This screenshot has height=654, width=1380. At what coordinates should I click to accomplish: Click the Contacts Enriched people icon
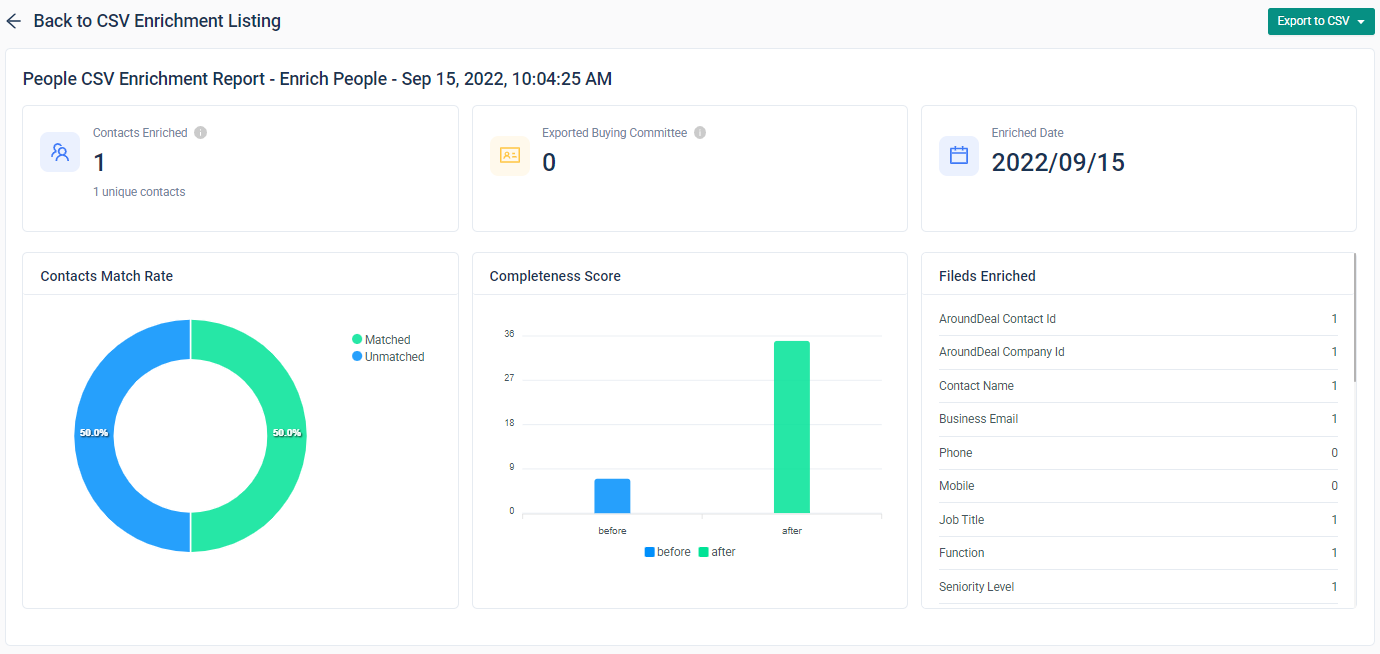point(60,153)
